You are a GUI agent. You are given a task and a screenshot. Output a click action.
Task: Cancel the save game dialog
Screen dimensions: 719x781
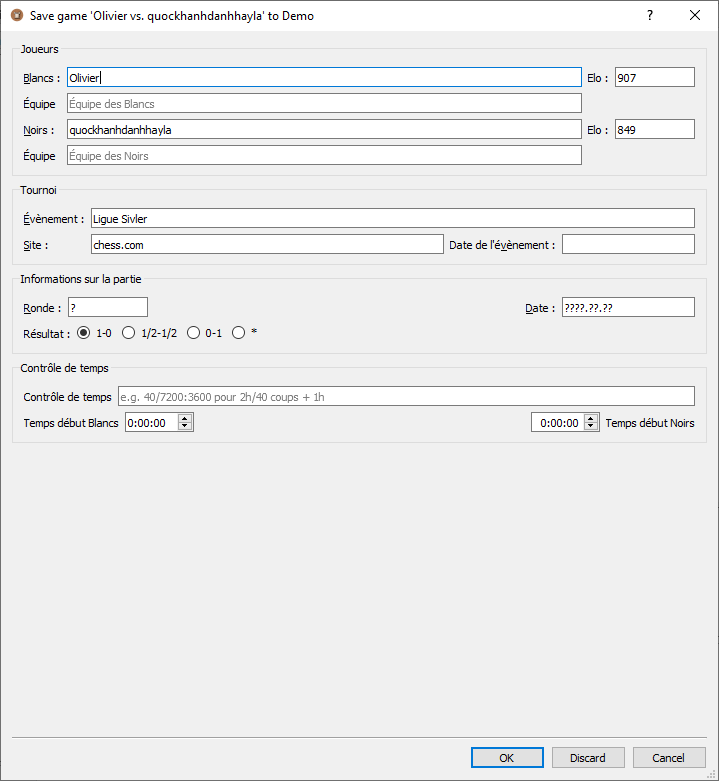(x=668, y=758)
